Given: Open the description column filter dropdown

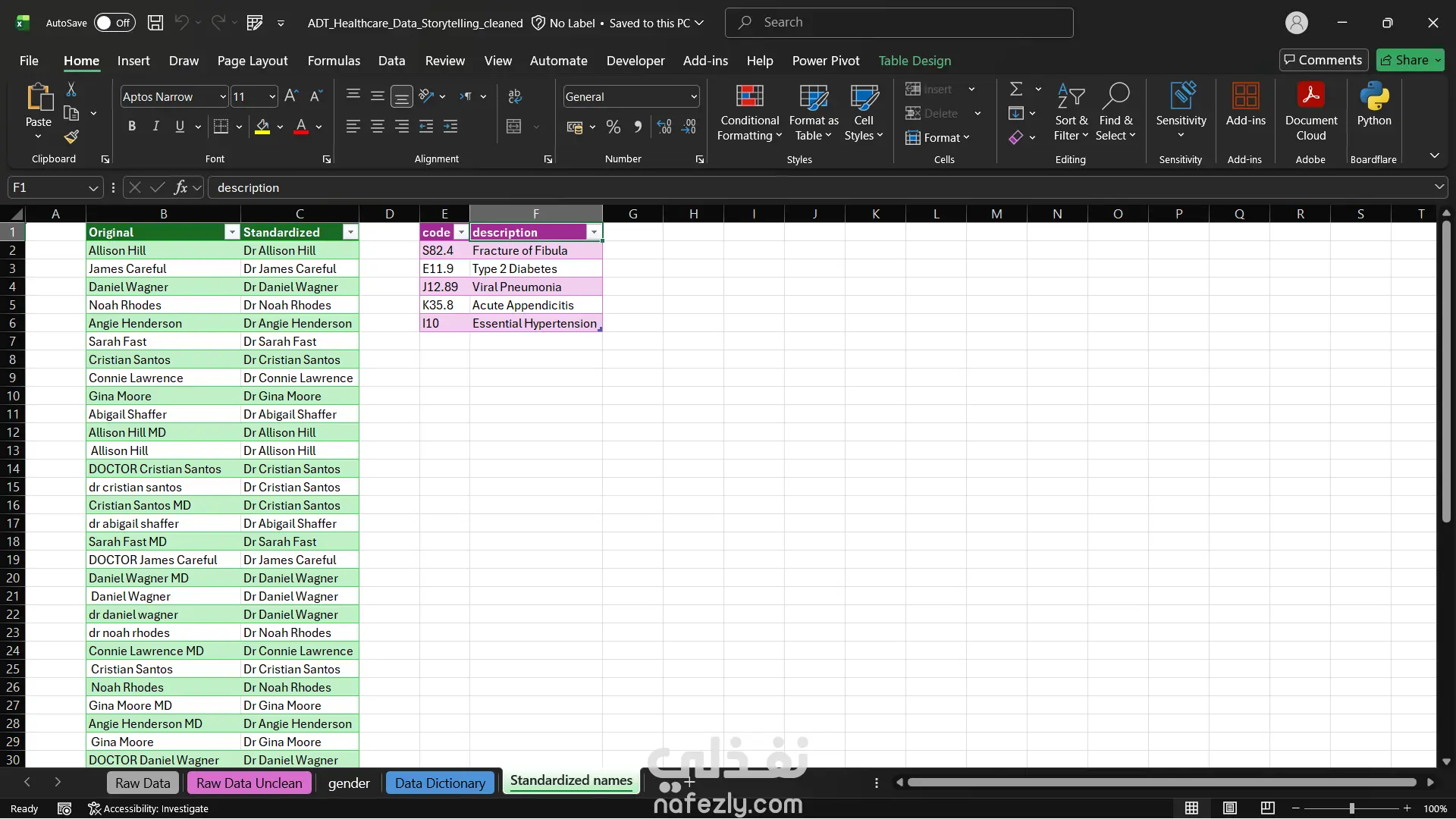Looking at the screenshot, I should pyautogui.click(x=594, y=232).
